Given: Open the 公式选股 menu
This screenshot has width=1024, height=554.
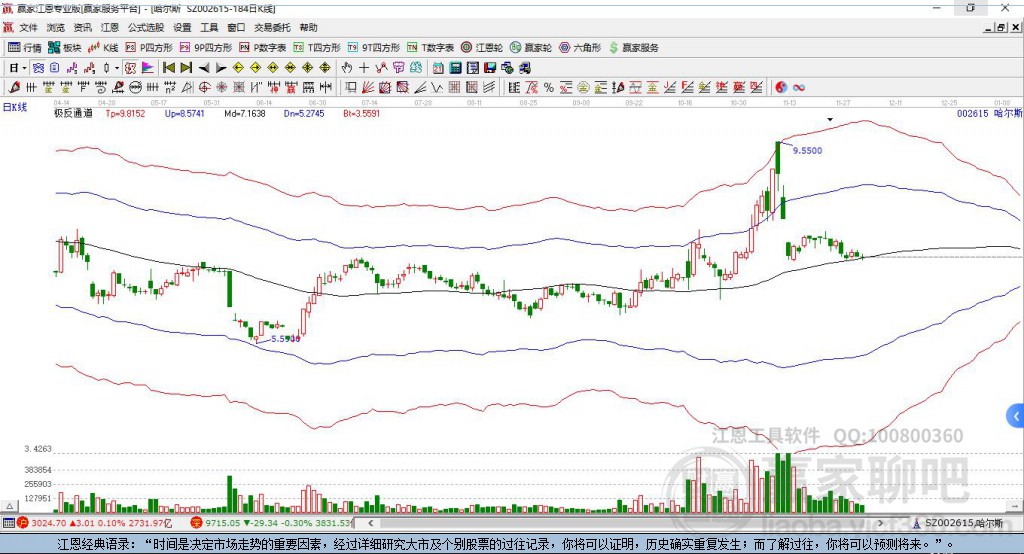Looking at the screenshot, I should tap(146, 27).
